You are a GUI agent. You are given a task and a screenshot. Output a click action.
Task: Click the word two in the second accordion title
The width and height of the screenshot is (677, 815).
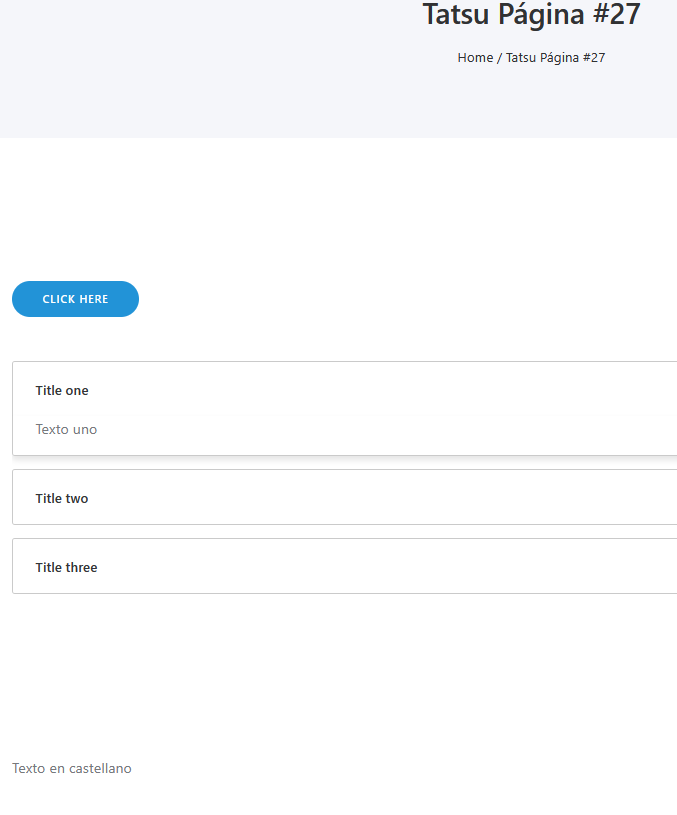pos(77,499)
